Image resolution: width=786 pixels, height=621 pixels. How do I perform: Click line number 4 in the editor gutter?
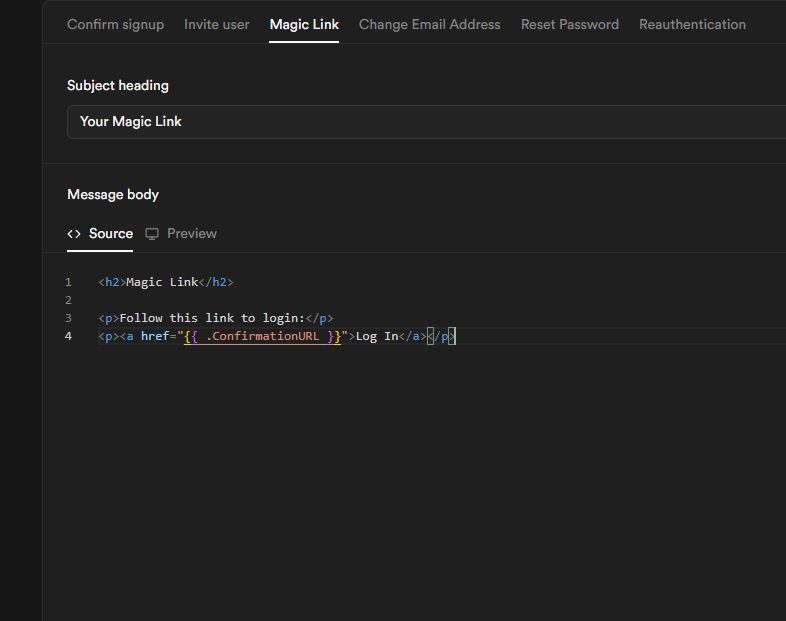(68, 337)
